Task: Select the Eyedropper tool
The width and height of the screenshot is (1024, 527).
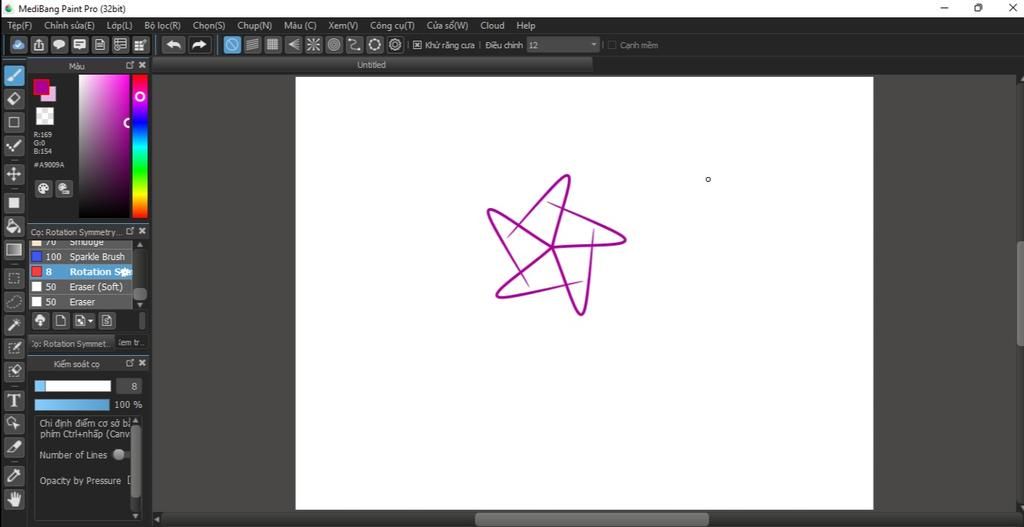Action: pos(14,475)
